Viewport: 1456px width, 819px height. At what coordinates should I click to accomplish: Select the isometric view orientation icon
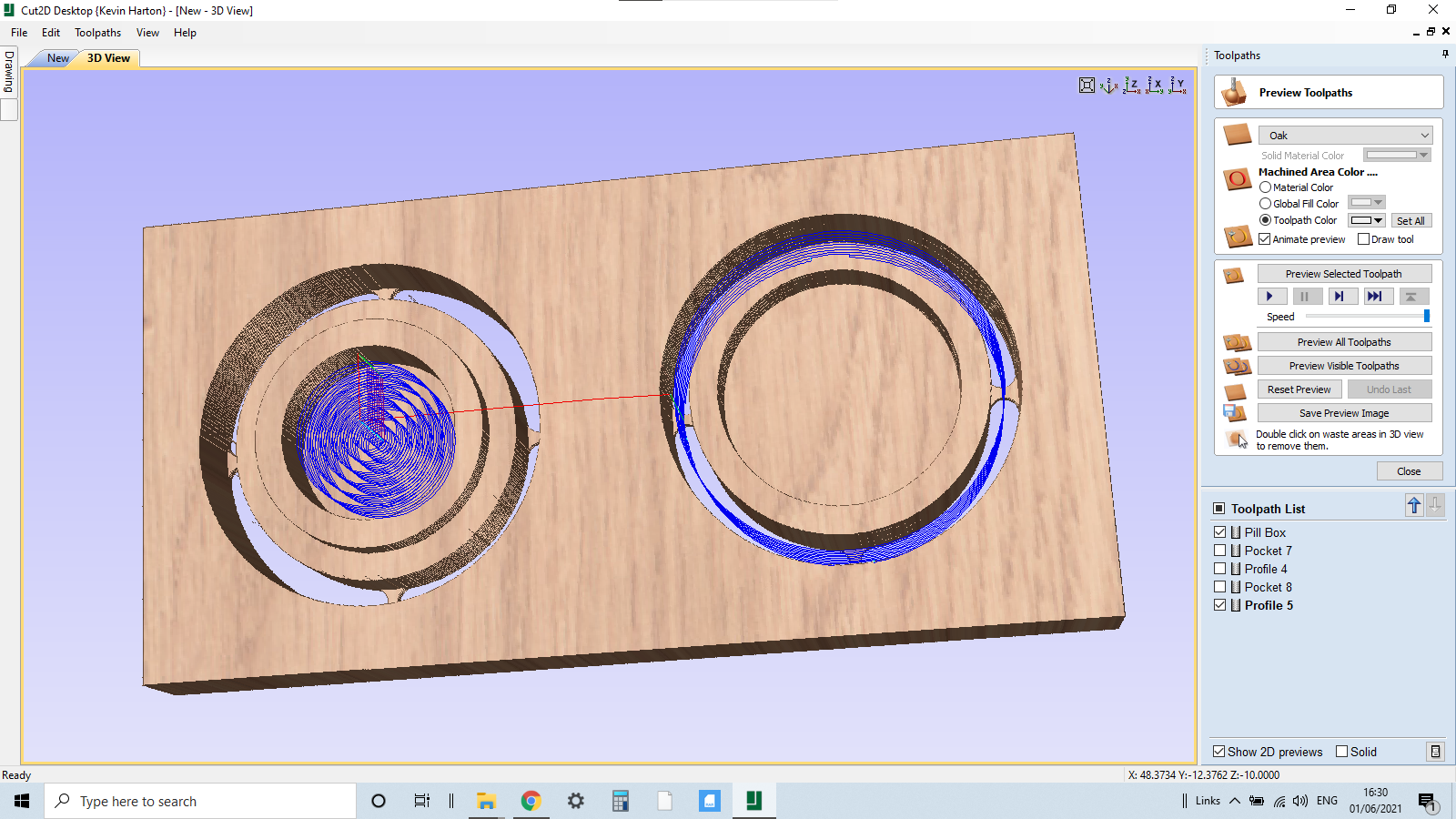[1108, 85]
